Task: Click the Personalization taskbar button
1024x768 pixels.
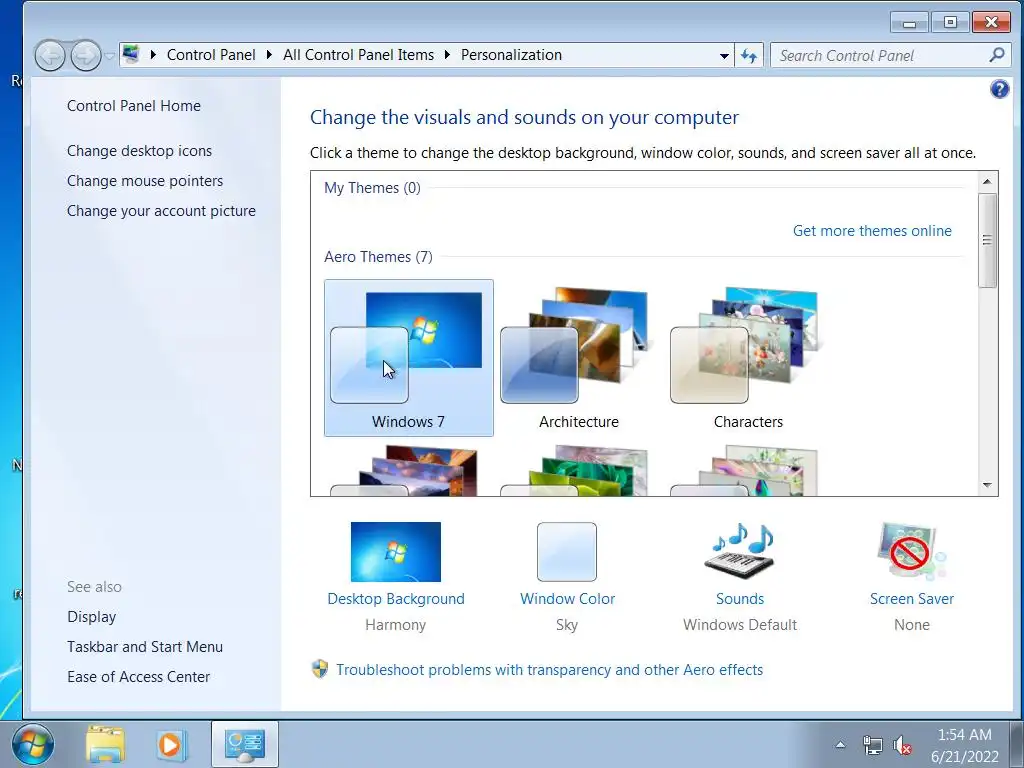Action: point(245,744)
